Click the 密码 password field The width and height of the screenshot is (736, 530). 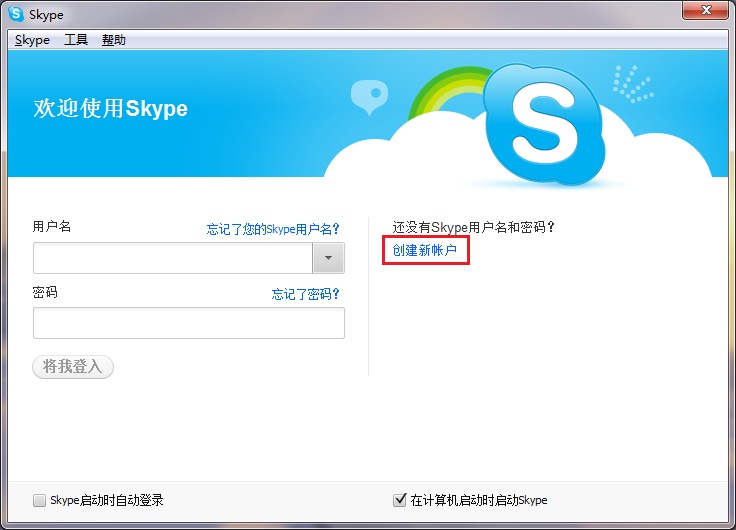(x=189, y=323)
